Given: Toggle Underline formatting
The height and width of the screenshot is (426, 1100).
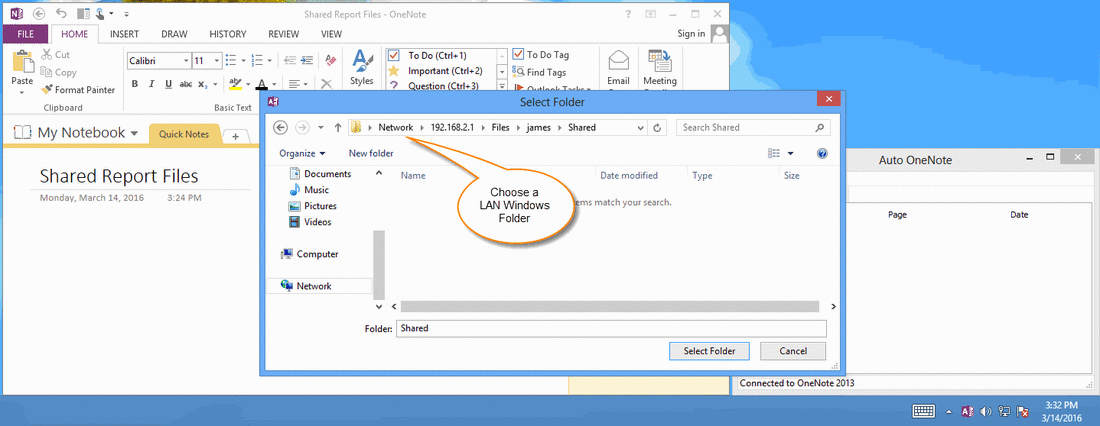Looking at the screenshot, I should (x=168, y=84).
